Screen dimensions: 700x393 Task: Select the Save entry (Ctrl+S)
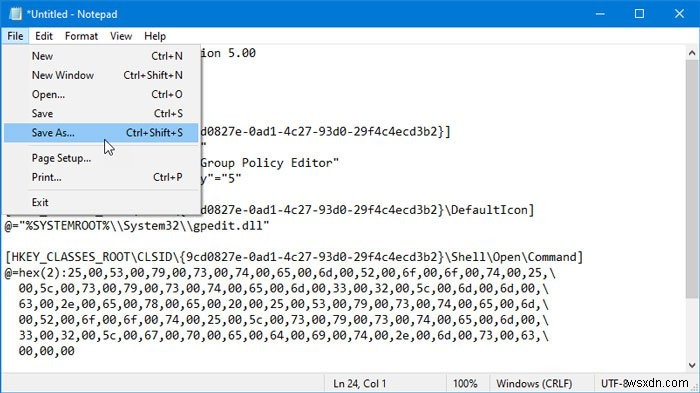[x=101, y=113]
